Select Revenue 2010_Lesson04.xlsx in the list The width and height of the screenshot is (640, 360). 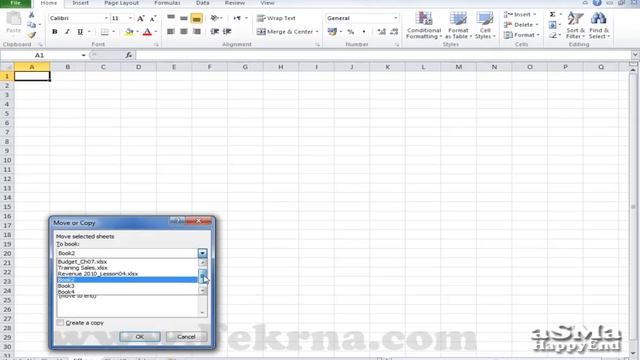click(x=127, y=274)
